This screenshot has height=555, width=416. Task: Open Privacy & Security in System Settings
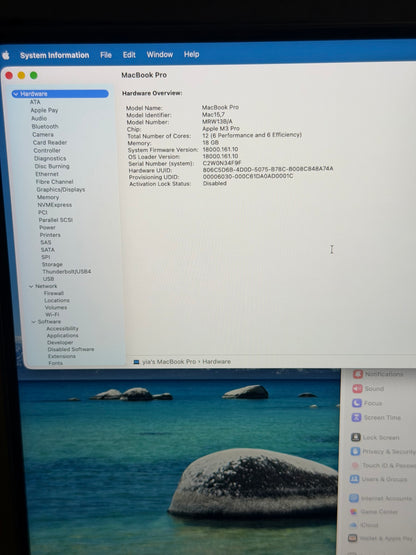pyautogui.click(x=383, y=451)
